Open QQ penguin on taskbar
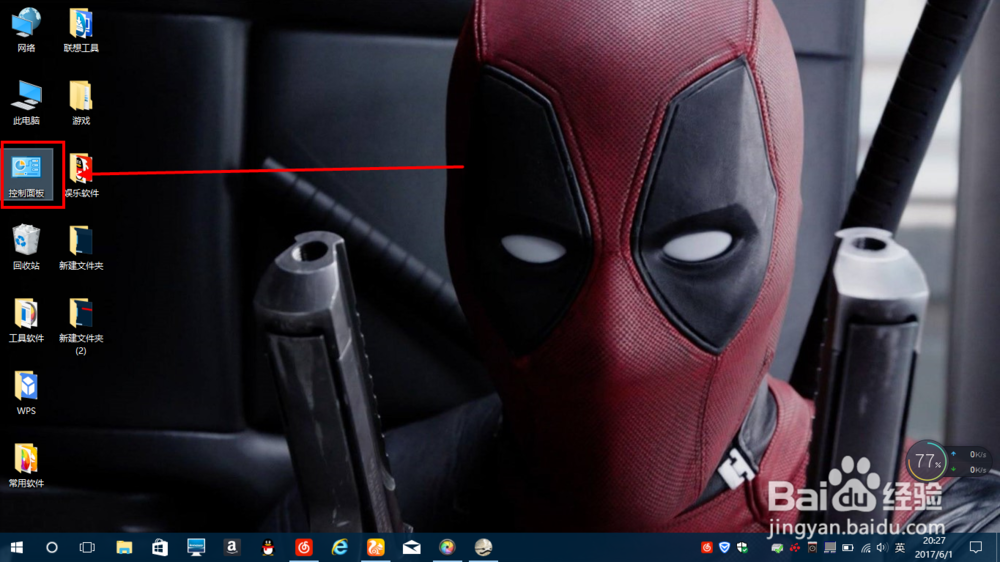 click(x=268, y=547)
